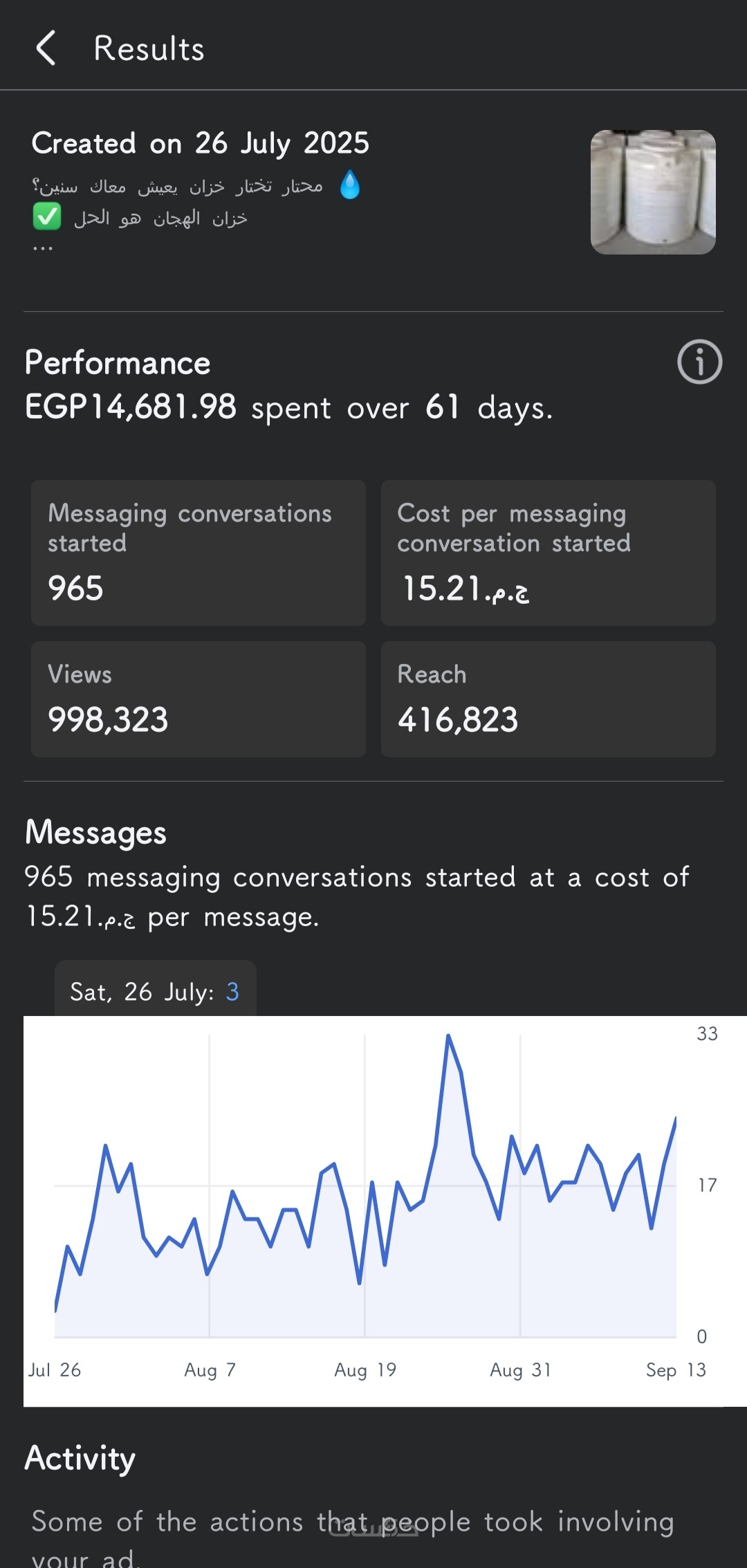
Task: Click the Sep 13 axis label
Action: [675, 1369]
